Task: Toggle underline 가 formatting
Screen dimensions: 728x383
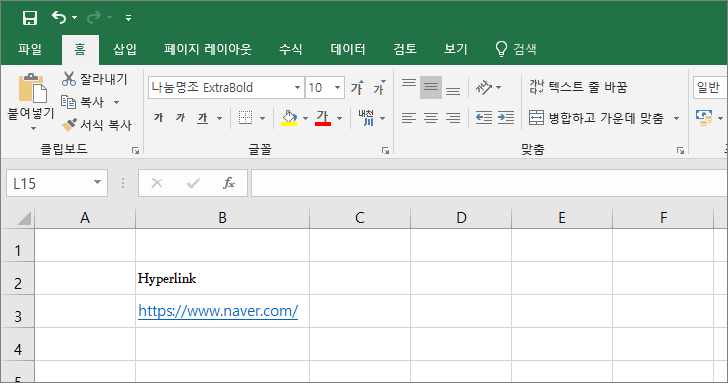Action: (x=202, y=118)
